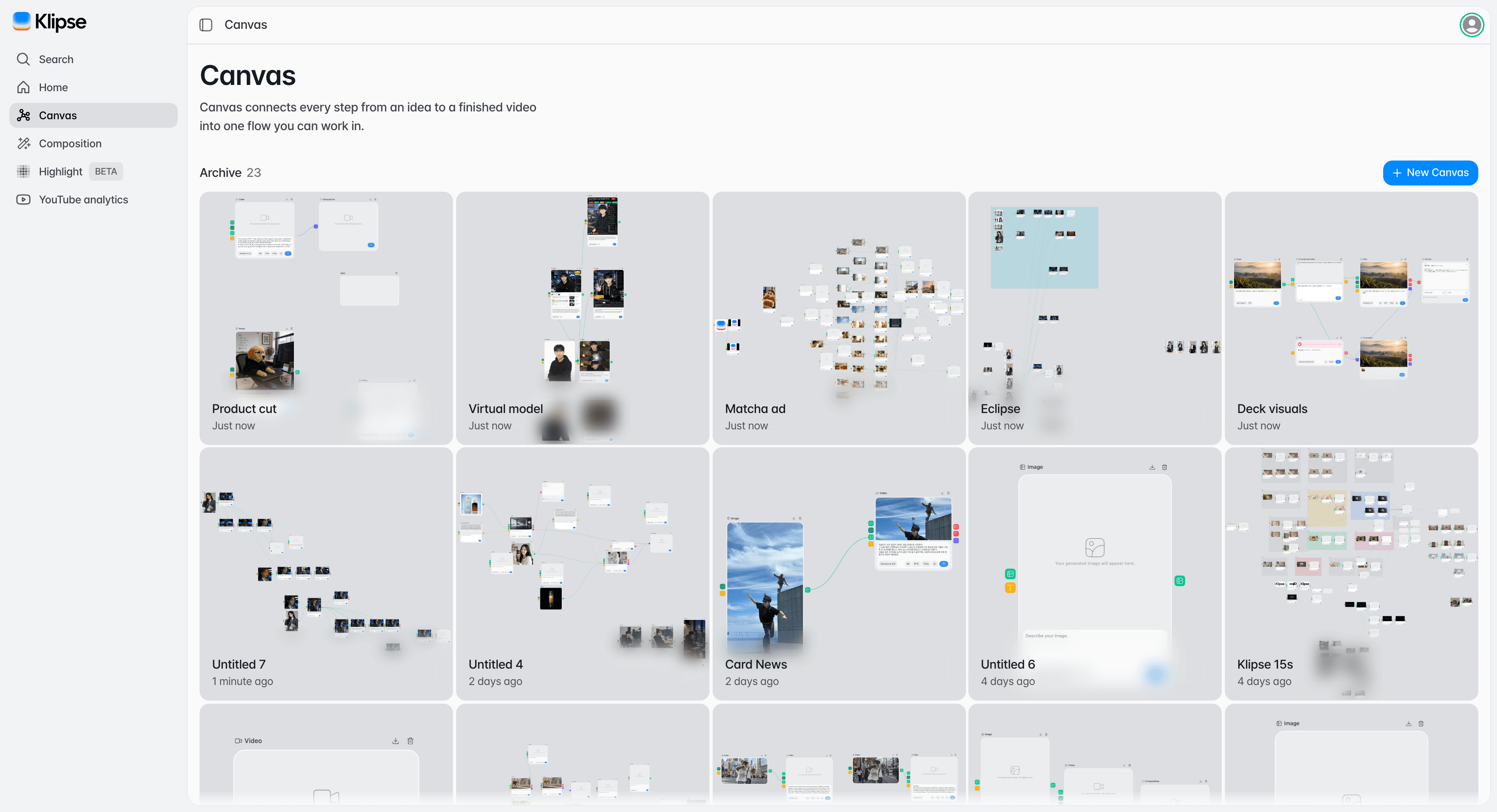Click trash icon on bottom-right Image card
This screenshot has width=1497, height=812.
click(x=1421, y=724)
